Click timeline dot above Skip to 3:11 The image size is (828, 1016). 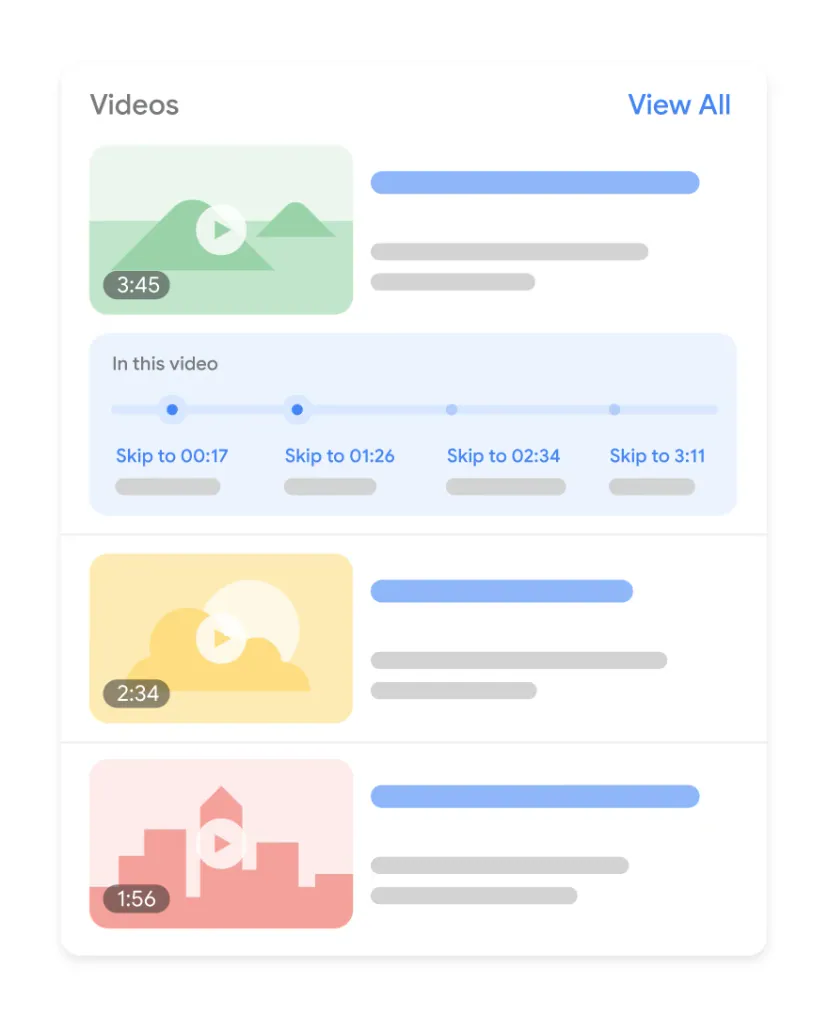614,410
